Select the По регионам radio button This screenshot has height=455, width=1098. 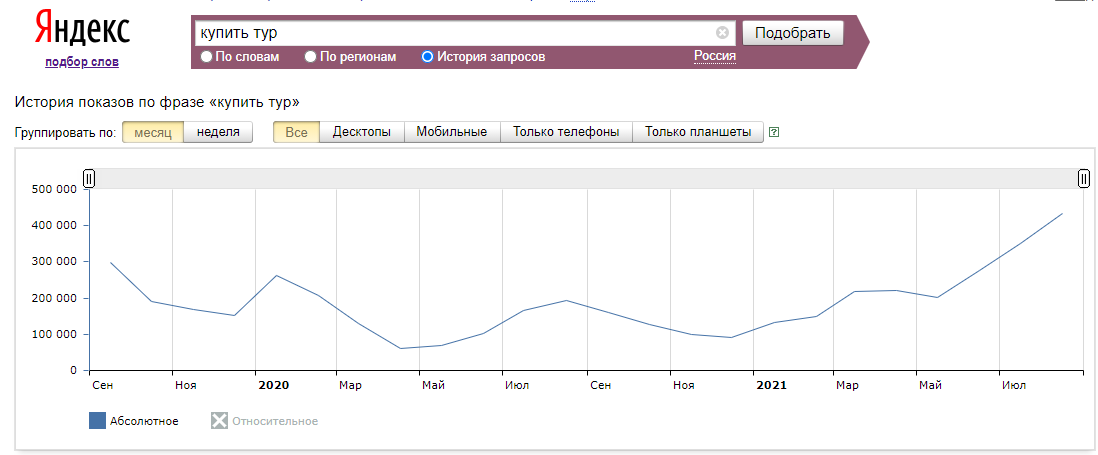[311, 57]
